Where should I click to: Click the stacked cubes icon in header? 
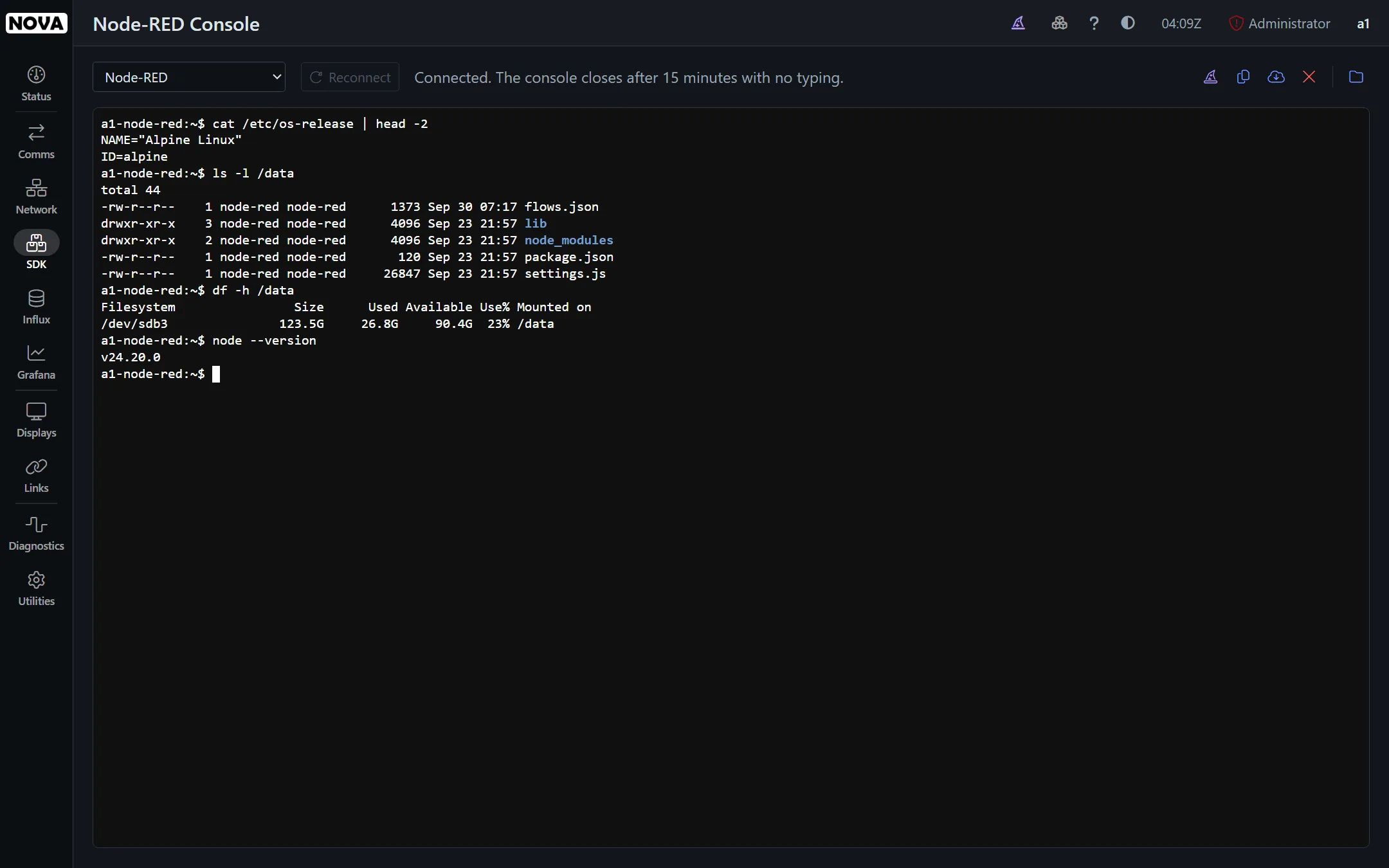(1059, 23)
